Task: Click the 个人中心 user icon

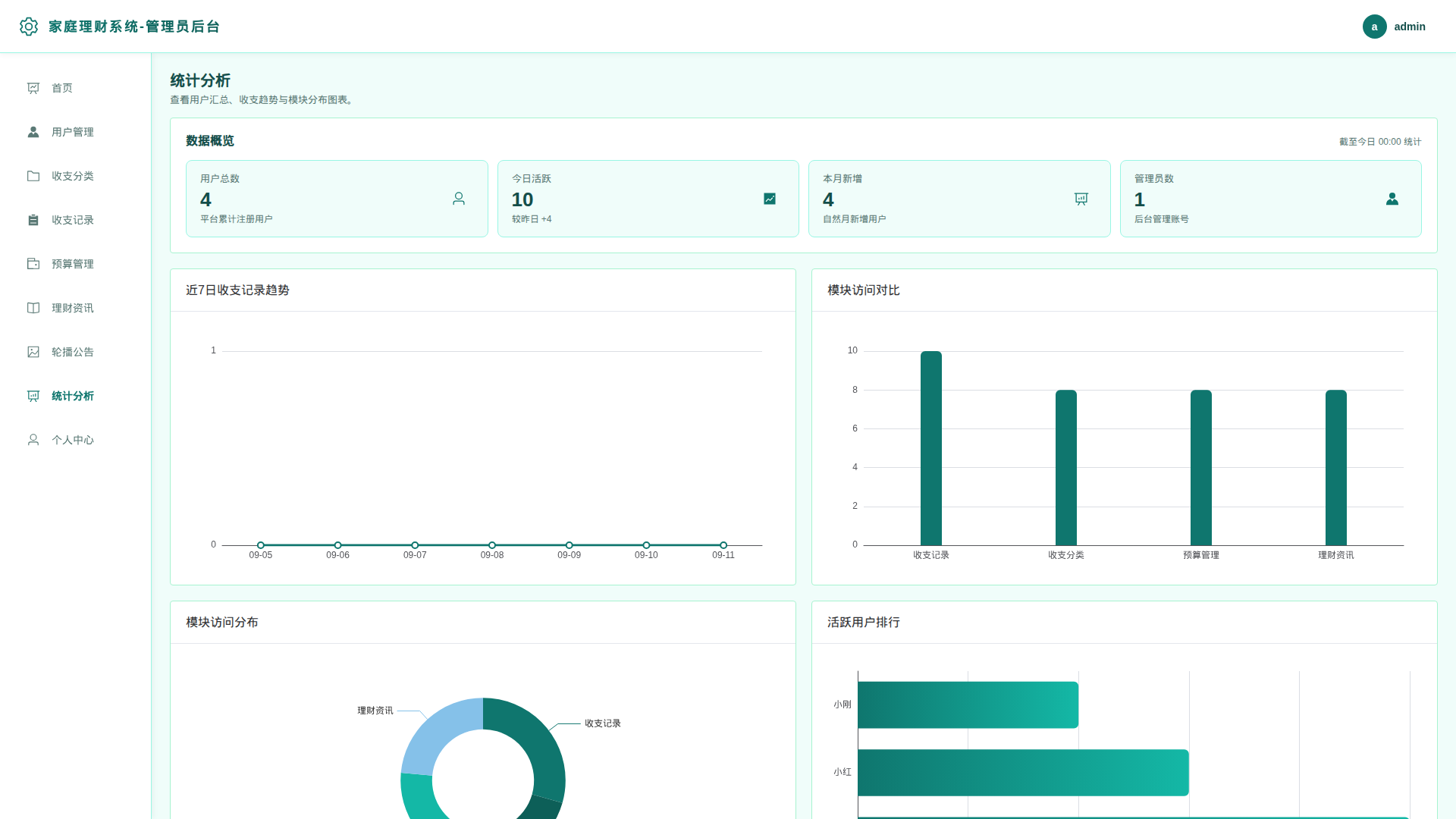Action: click(x=33, y=440)
